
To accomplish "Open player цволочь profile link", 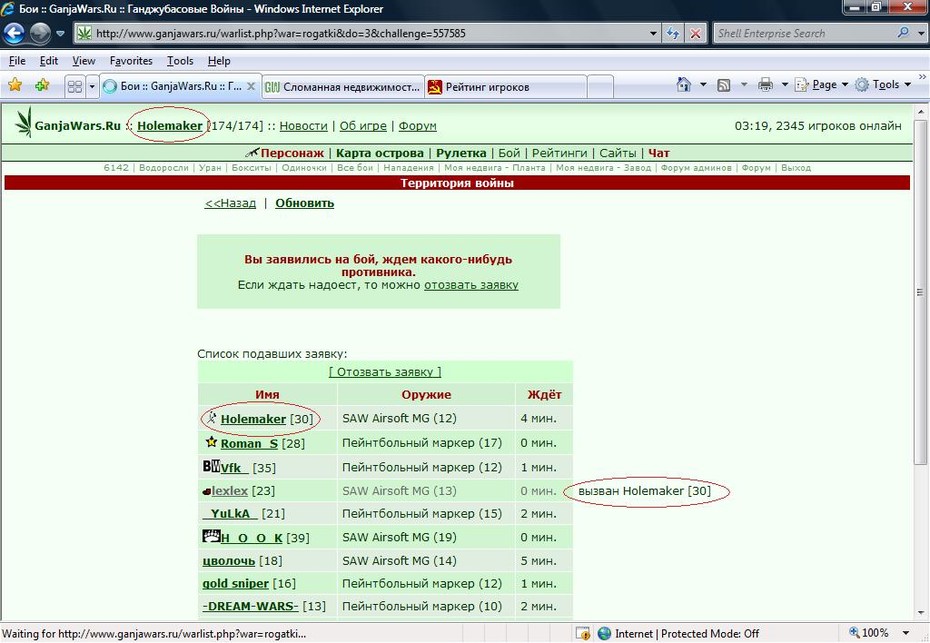I will tap(228, 561).
